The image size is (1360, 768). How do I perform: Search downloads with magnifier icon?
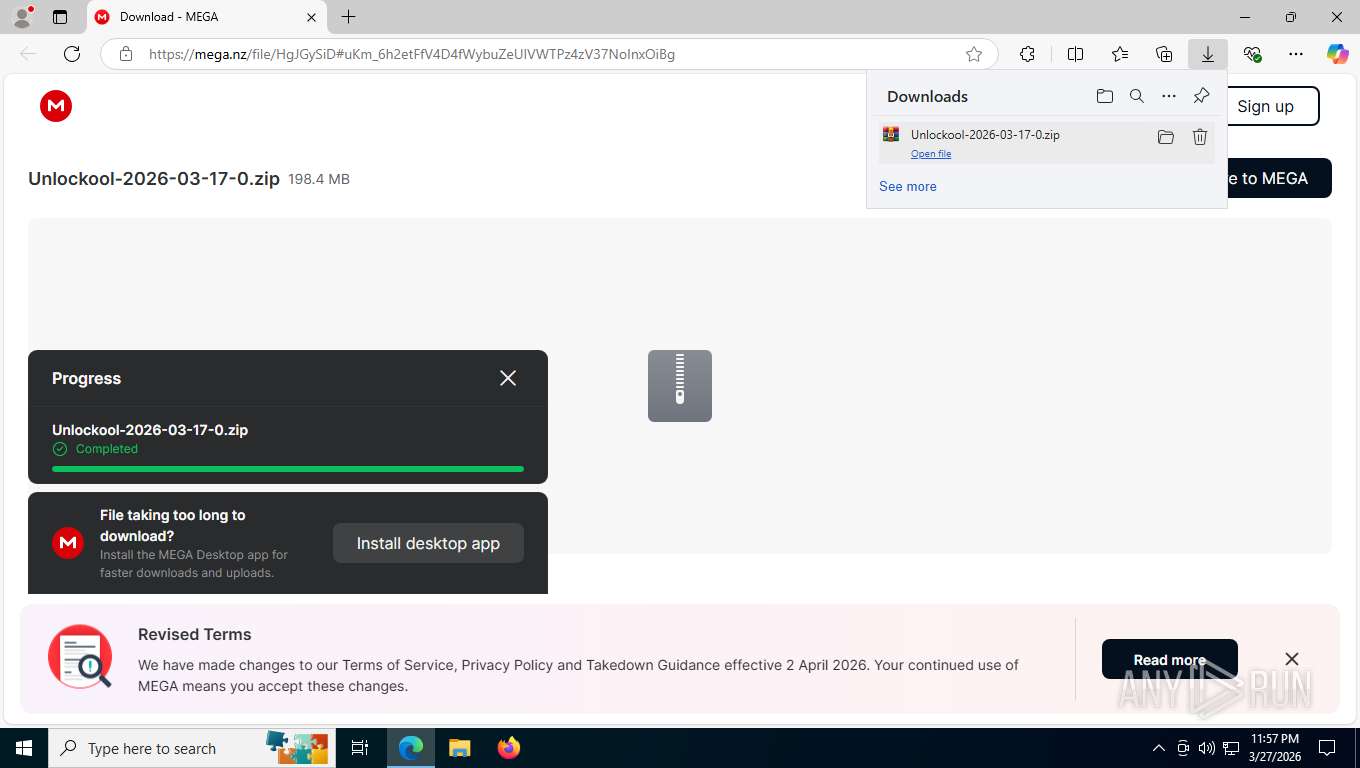pyautogui.click(x=1137, y=96)
